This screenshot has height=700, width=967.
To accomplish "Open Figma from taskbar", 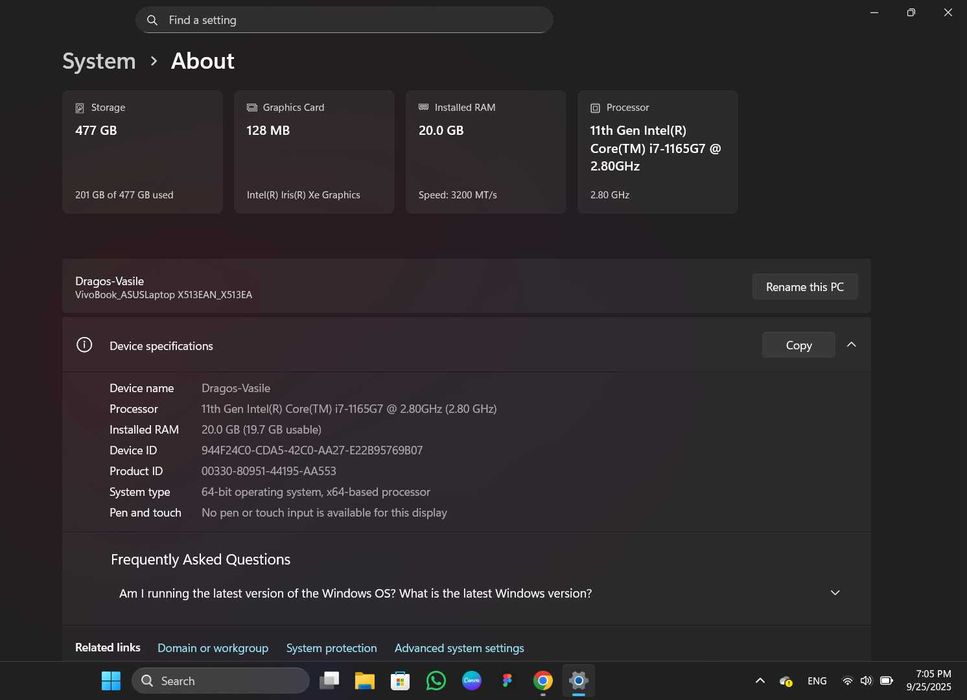I will (x=507, y=681).
